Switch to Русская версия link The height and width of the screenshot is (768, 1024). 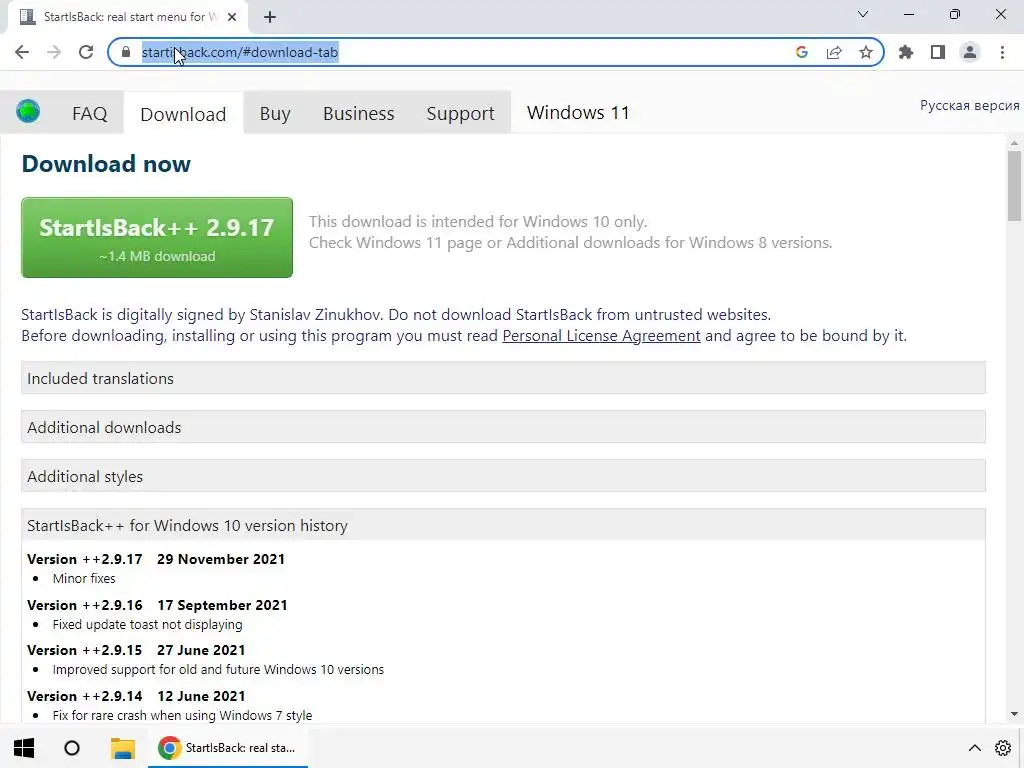tap(970, 106)
